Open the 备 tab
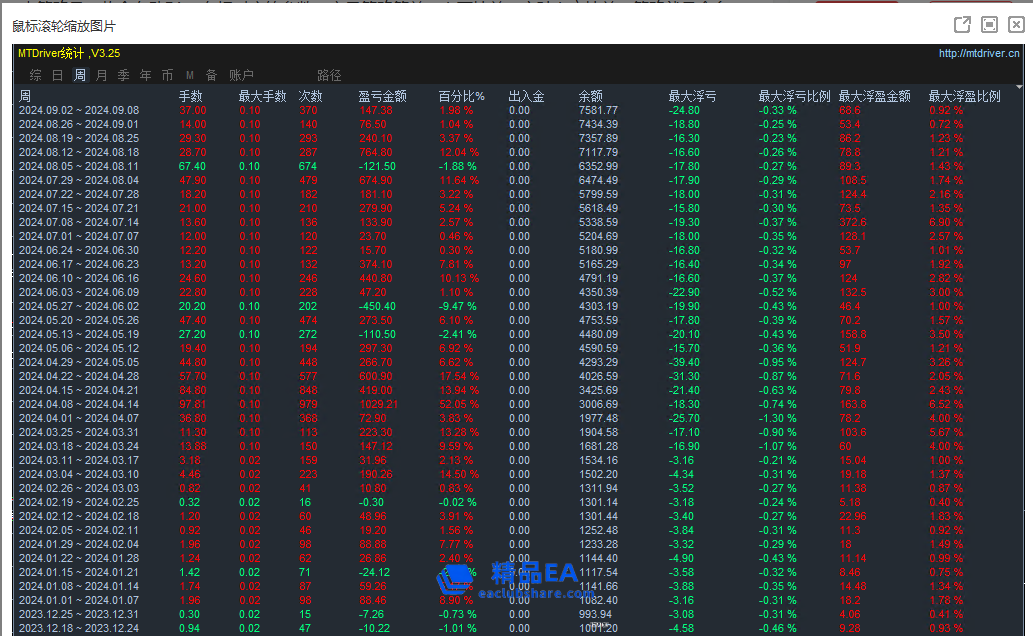The width and height of the screenshot is (1033, 636). point(211,75)
